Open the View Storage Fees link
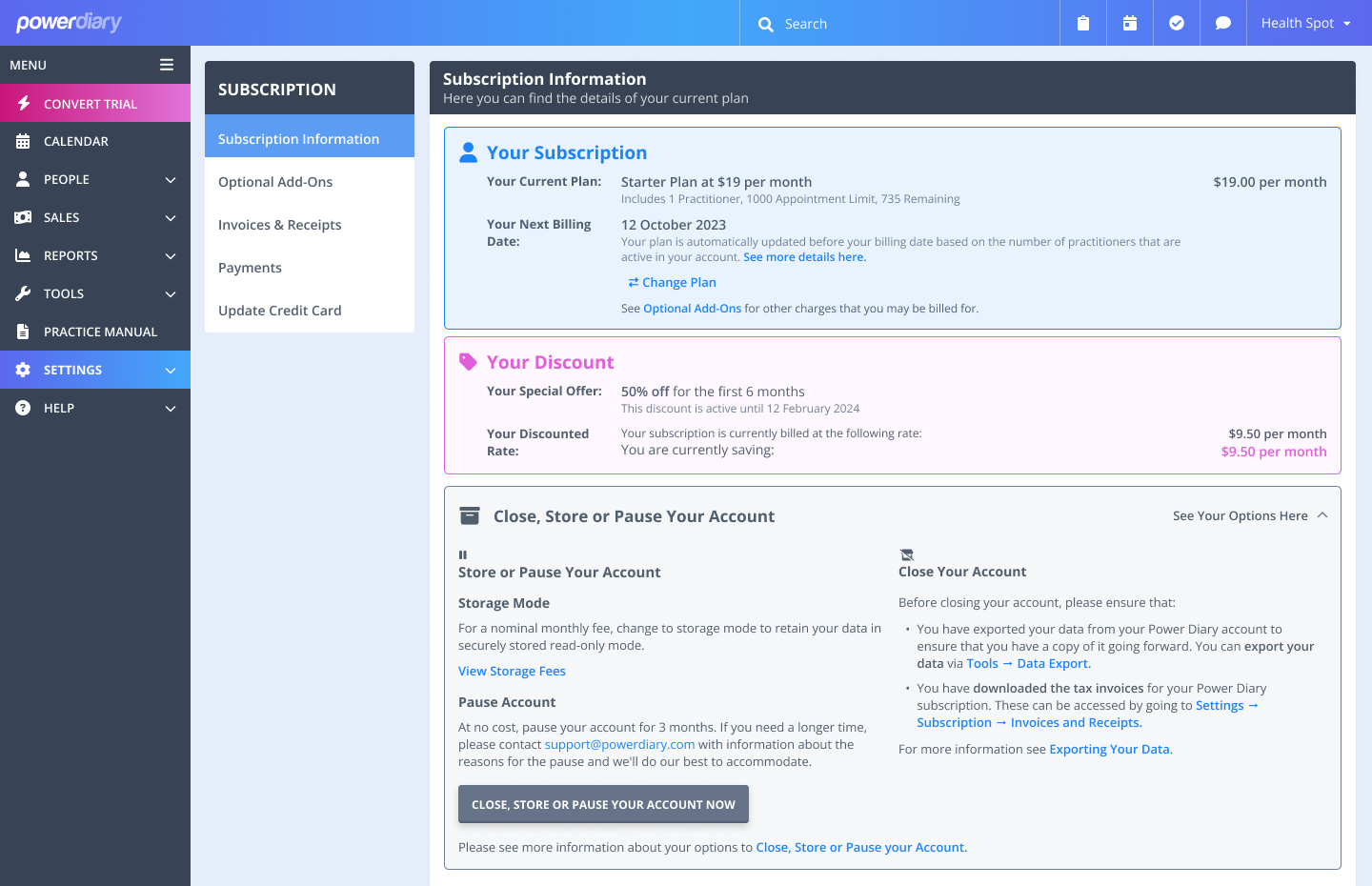Screen dimensions: 1372x886 coord(512,671)
